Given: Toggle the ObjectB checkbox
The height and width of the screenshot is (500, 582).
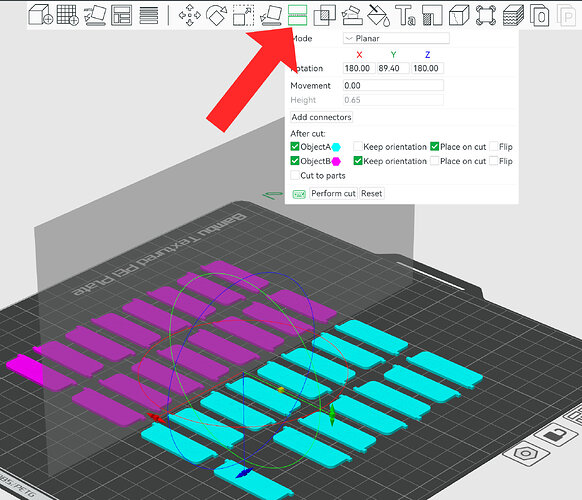Looking at the screenshot, I should [x=295, y=161].
